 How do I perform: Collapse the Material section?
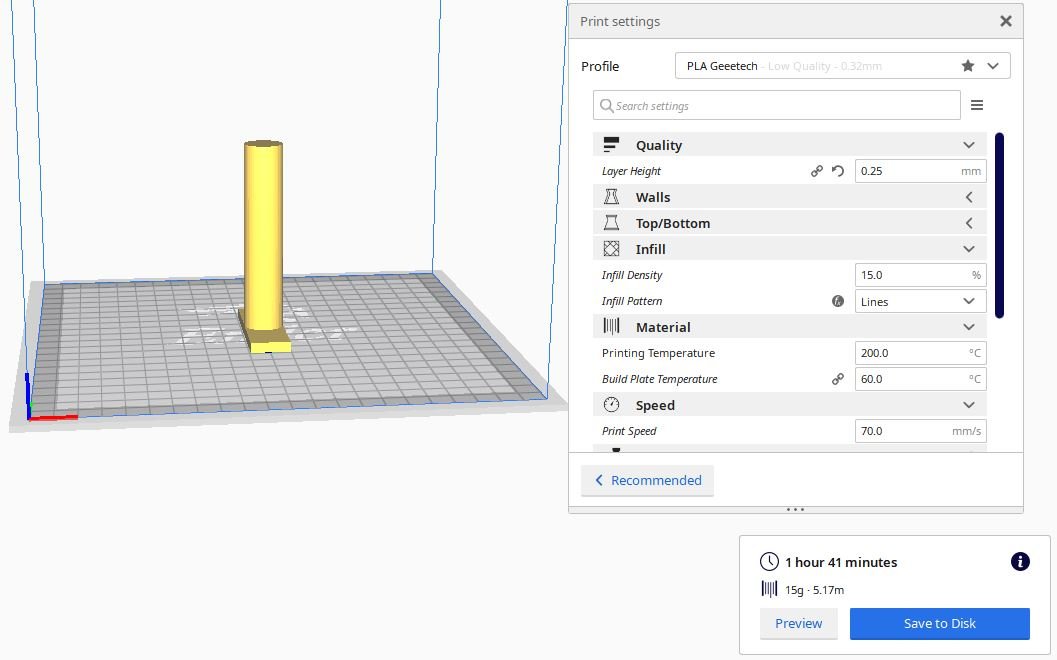click(x=969, y=327)
